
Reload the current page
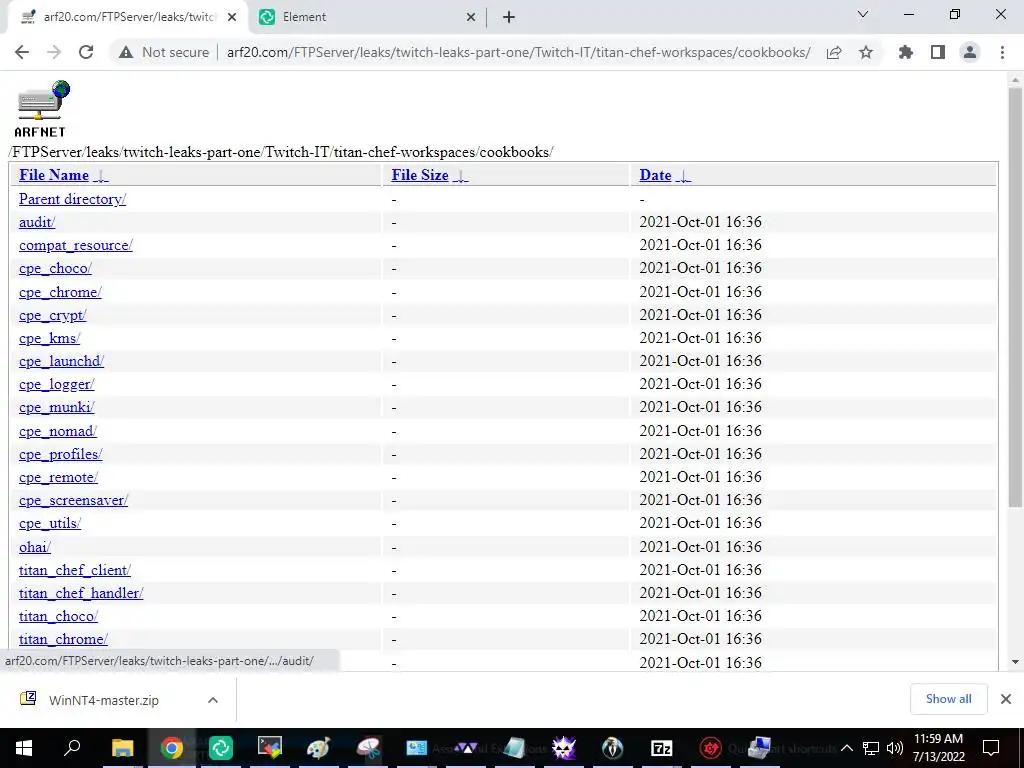pos(86,52)
